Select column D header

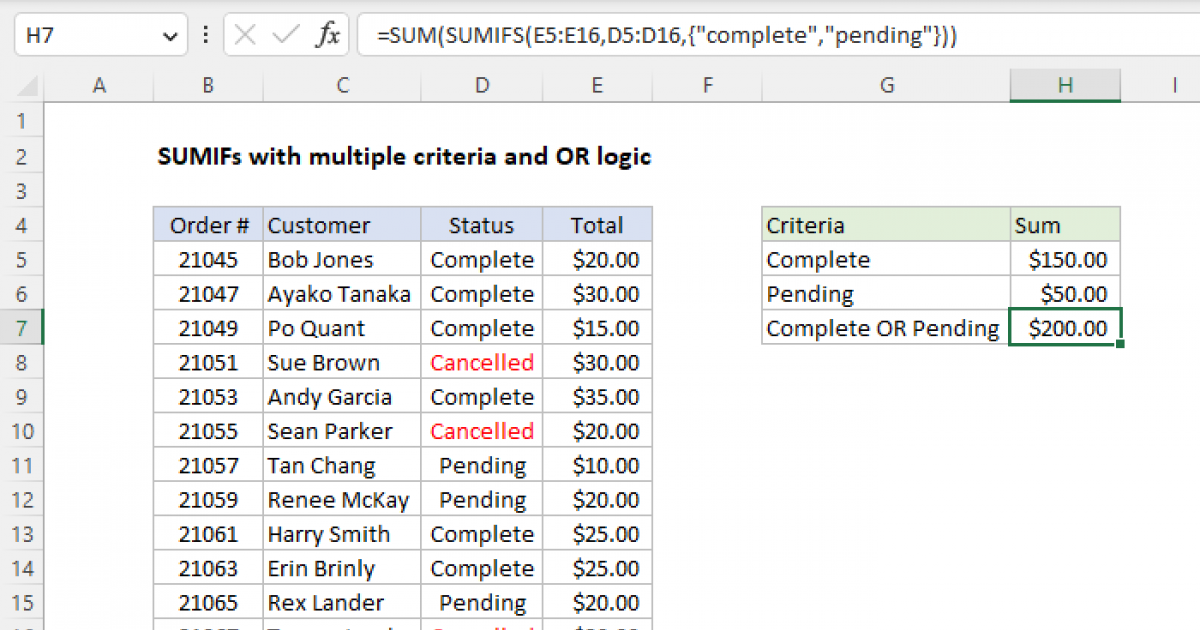pyautogui.click(x=482, y=86)
